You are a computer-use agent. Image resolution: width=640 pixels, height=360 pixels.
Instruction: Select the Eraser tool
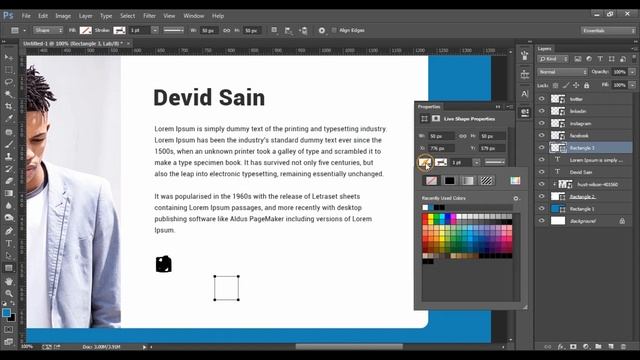[9, 181]
